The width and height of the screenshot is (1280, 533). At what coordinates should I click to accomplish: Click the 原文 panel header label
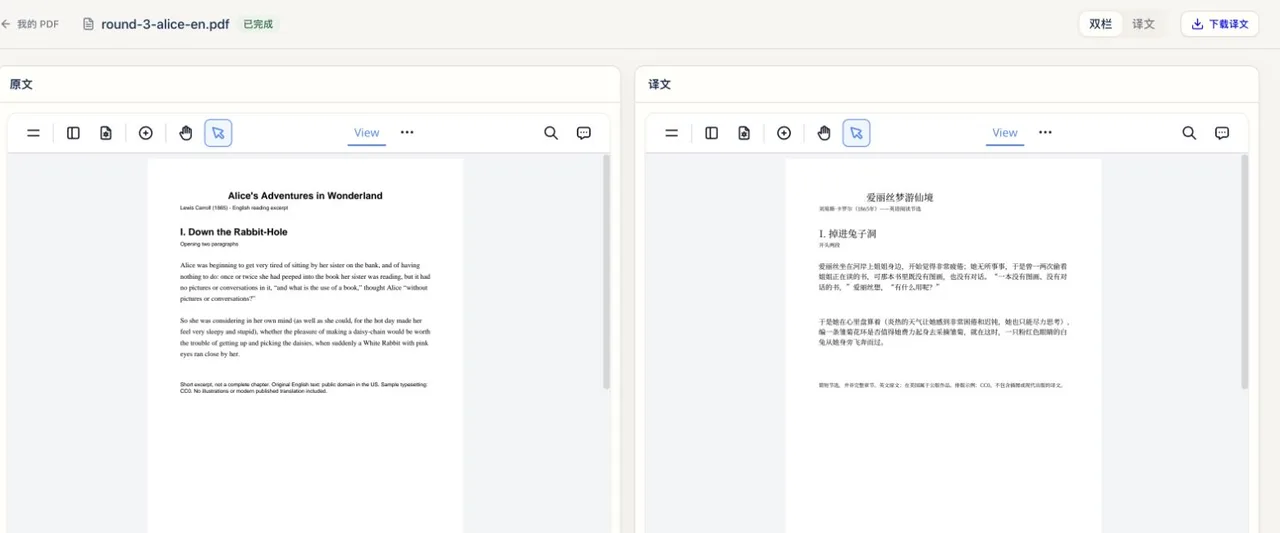point(21,84)
